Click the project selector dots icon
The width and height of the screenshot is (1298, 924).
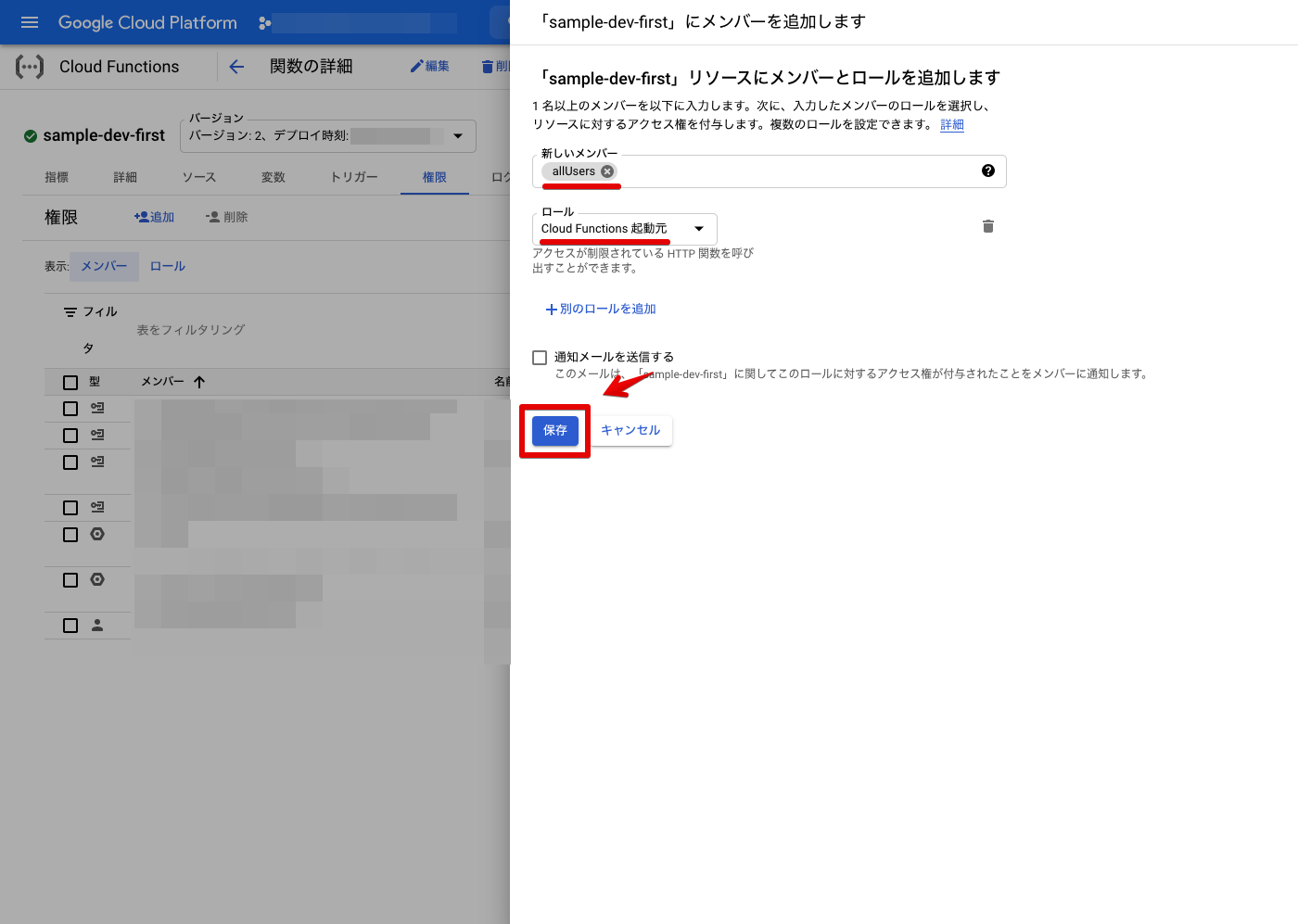click(264, 23)
